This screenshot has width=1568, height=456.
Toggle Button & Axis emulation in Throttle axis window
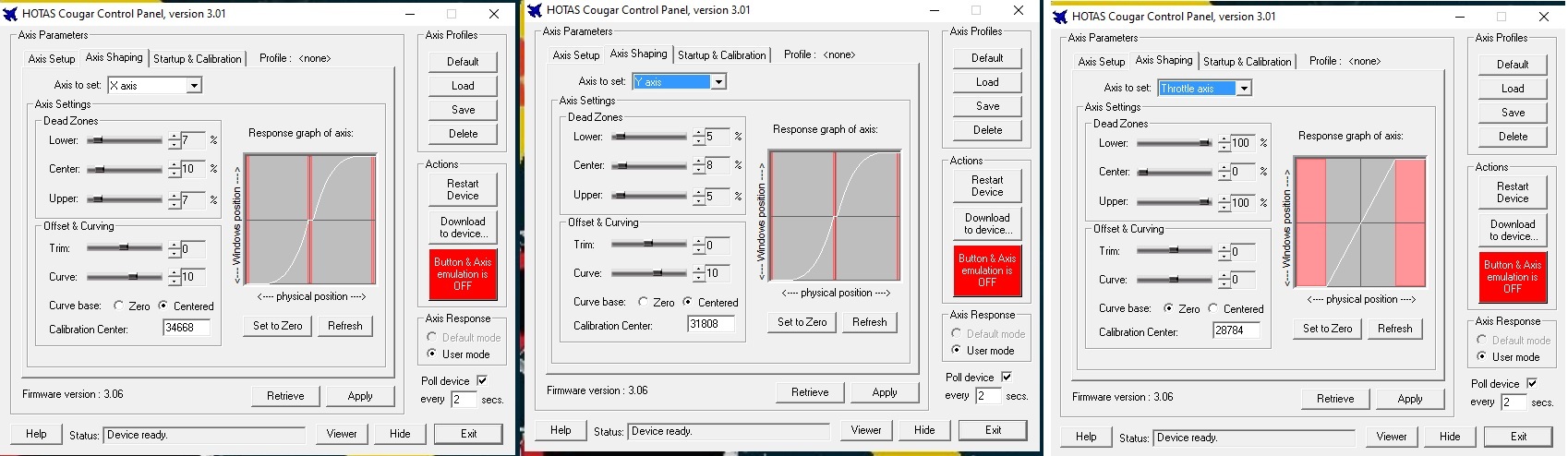pyautogui.click(x=1514, y=277)
